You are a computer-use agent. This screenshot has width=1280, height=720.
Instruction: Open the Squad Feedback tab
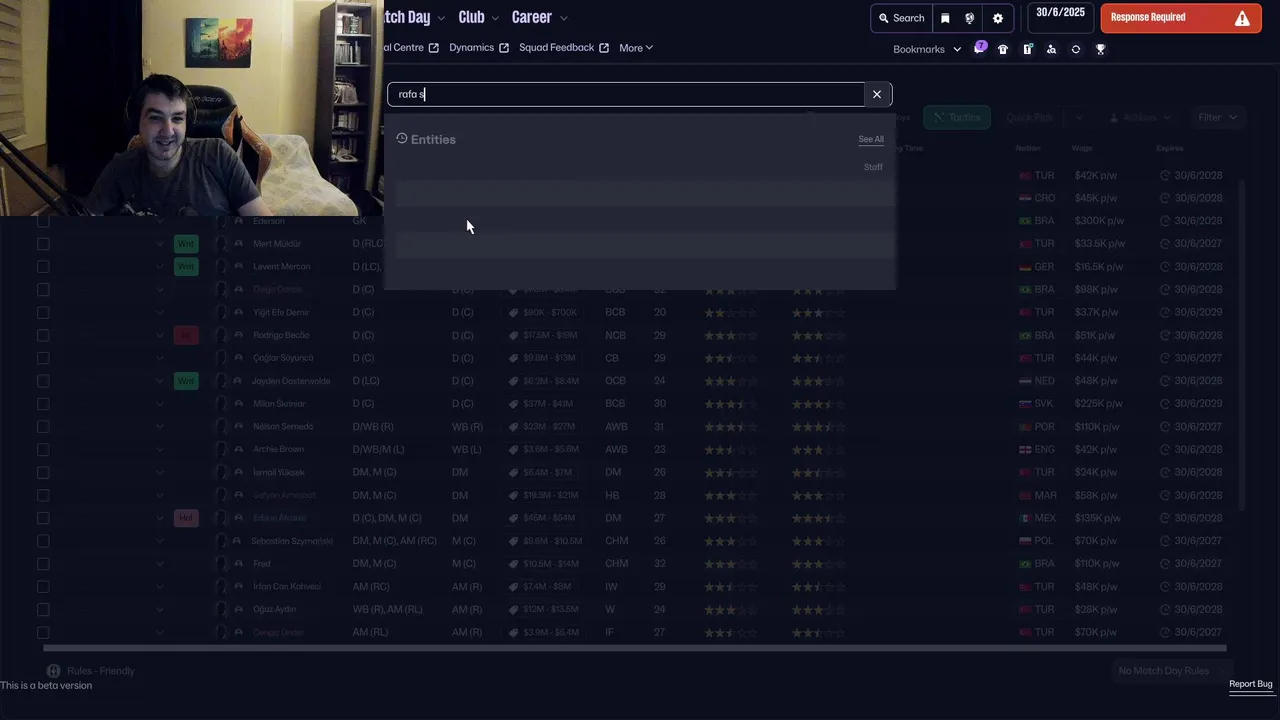(556, 48)
